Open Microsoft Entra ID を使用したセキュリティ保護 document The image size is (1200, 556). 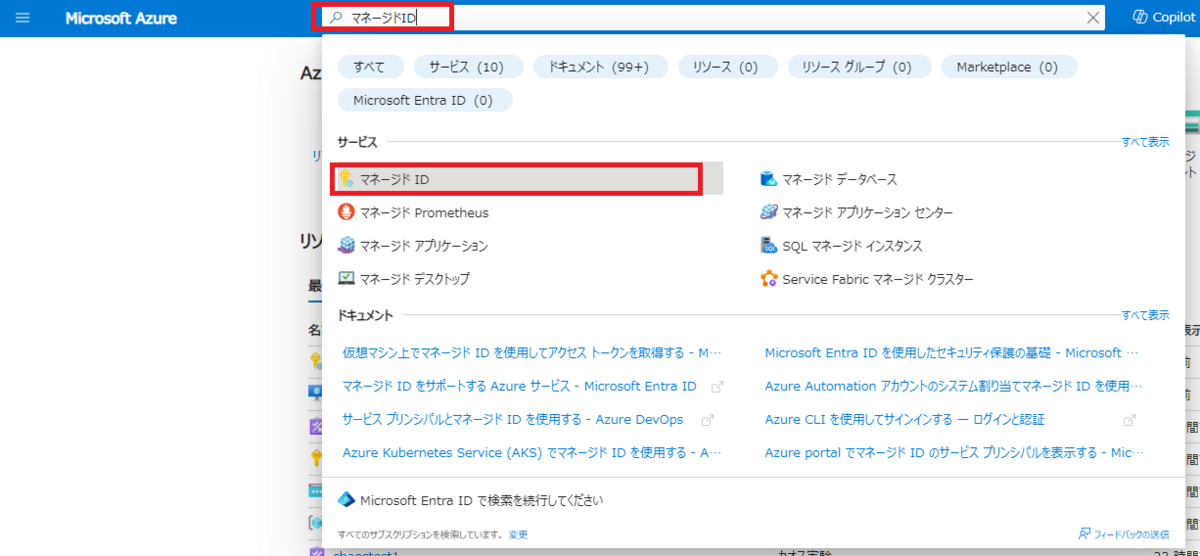952,352
